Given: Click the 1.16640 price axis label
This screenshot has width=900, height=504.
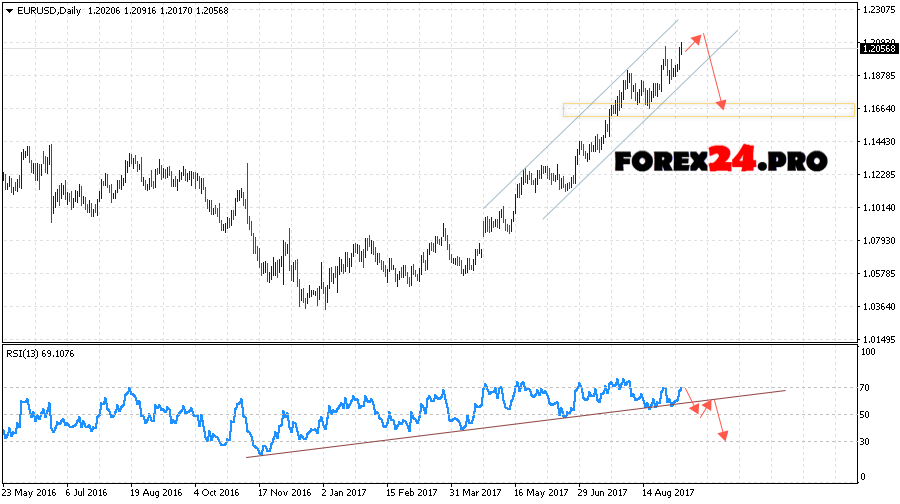Looking at the screenshot, I should 876,109.
